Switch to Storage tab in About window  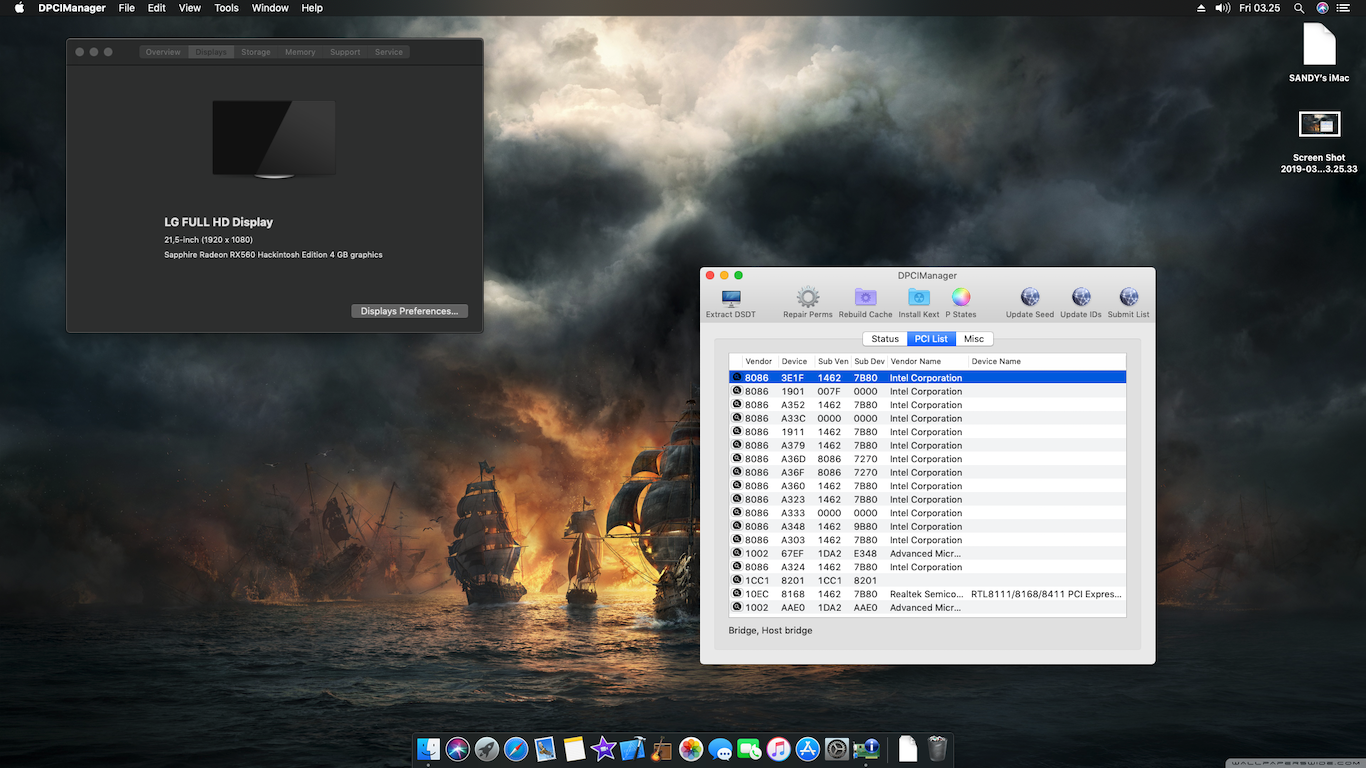click(256, 52)
